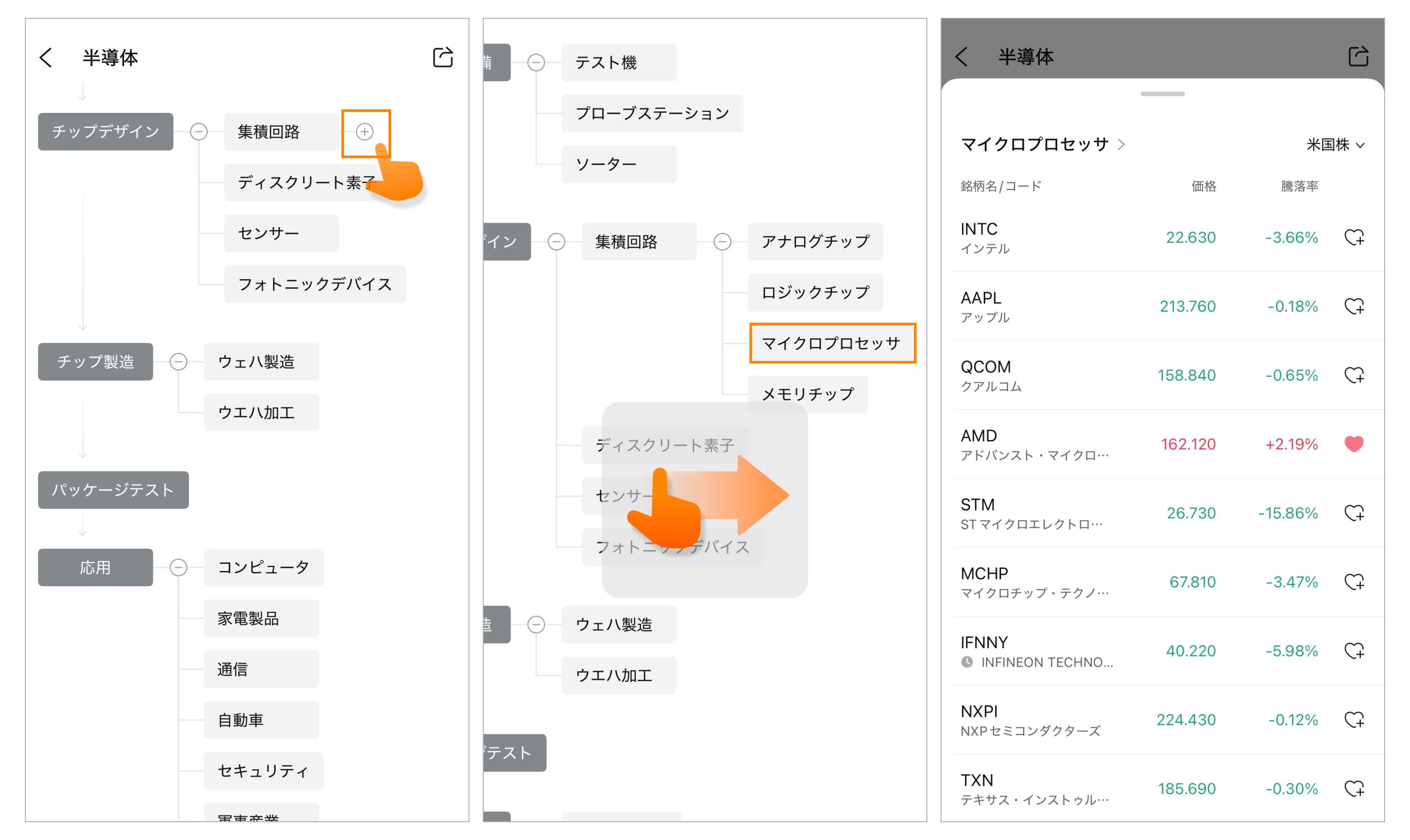Add INTC to watchlist

(1354, 237)
